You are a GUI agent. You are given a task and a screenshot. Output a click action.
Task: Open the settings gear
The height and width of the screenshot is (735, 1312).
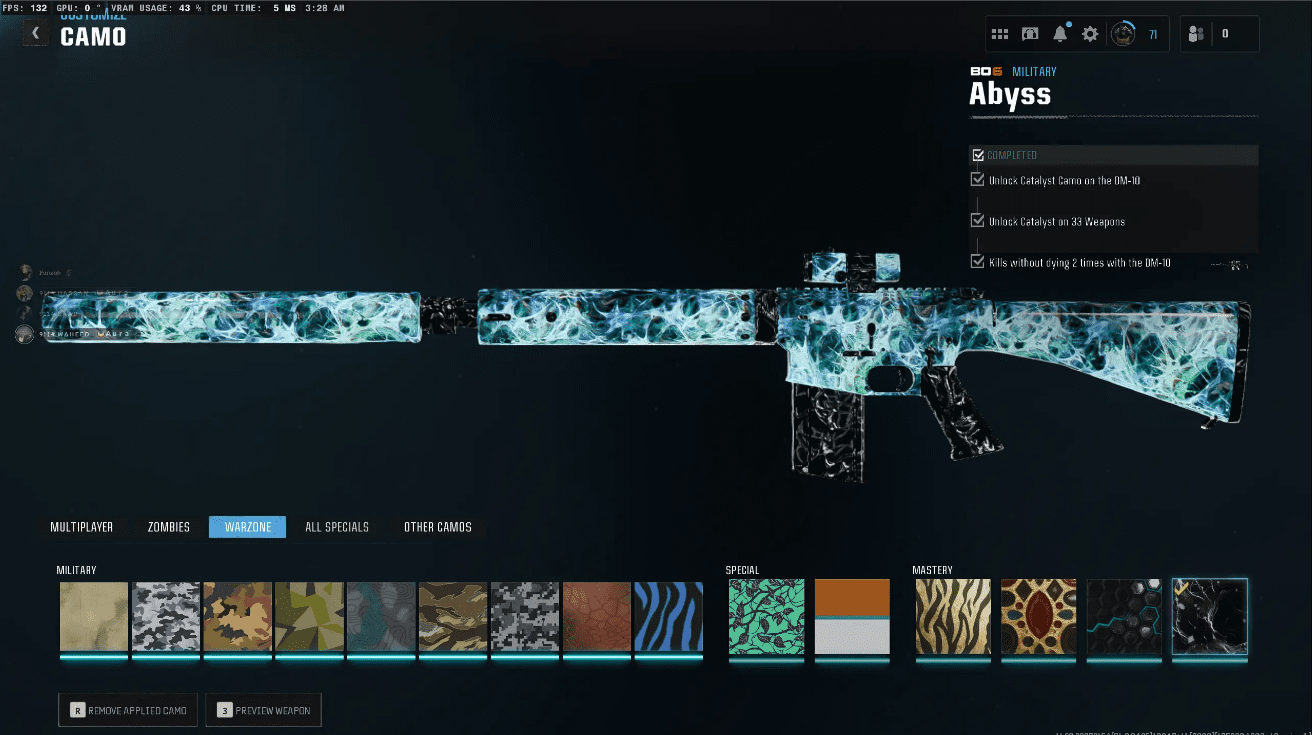1092,33
